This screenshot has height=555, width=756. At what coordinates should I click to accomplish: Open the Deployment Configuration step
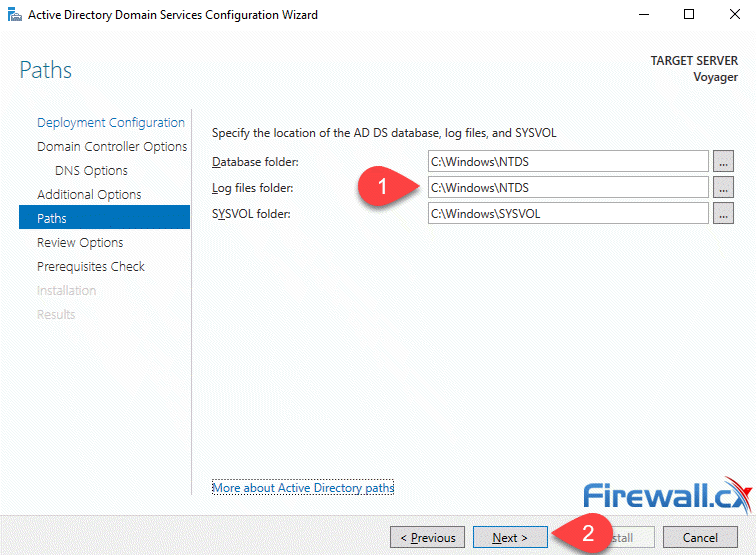coord(111,122)
